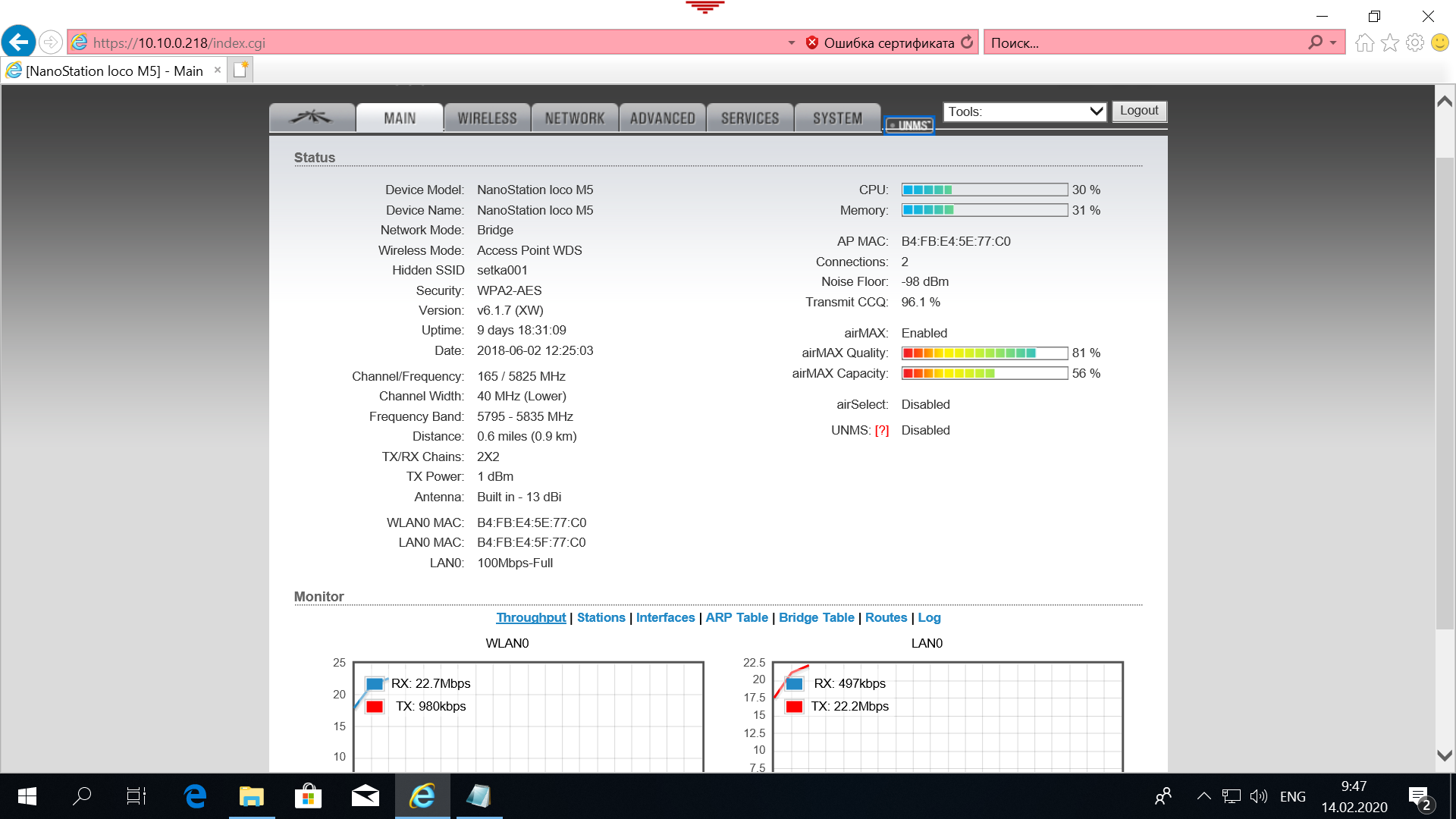Click LAN0 TX red legend swatch

(794, 707)
